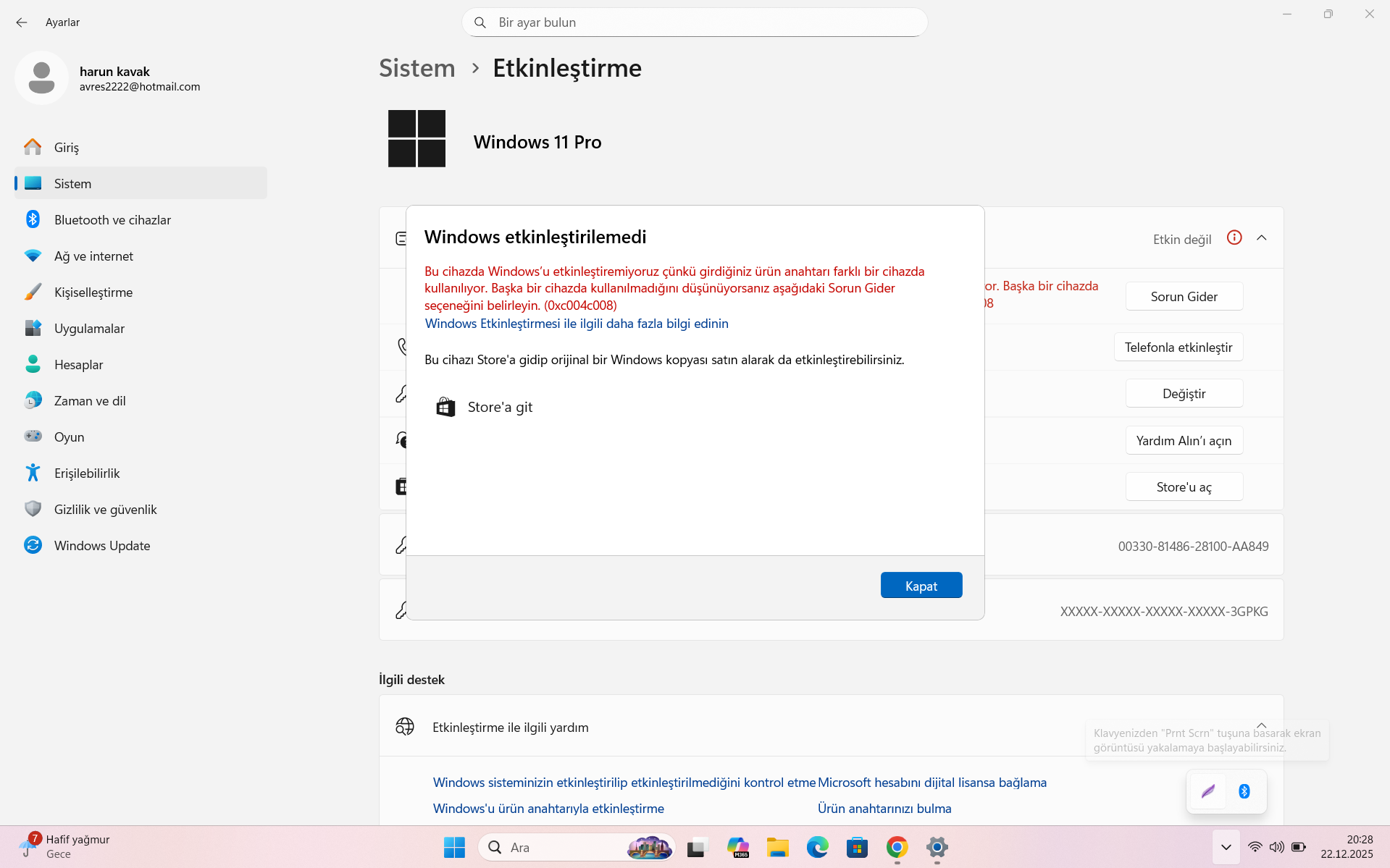The image size is (1390, 868).
Task: Open the Windows Start button
Action: point(454,847)
